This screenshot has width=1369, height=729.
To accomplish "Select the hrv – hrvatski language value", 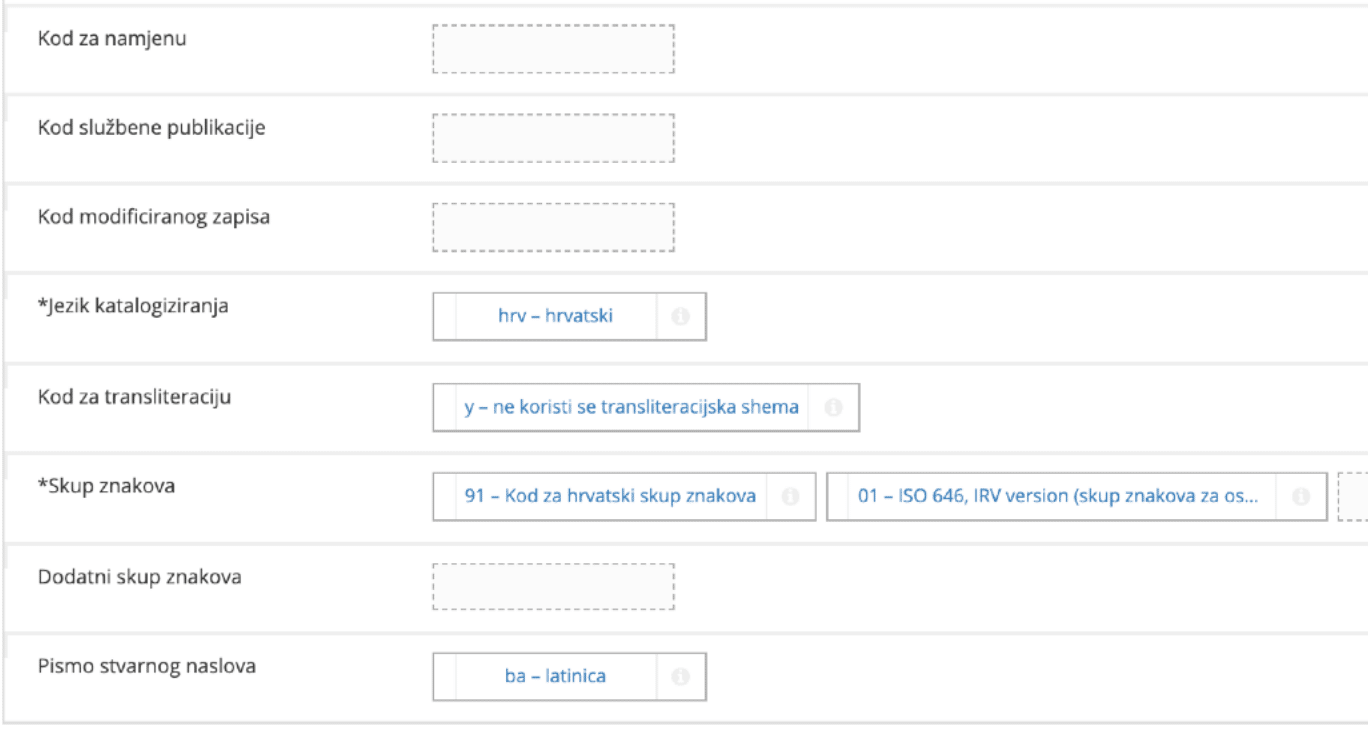I will pyautogui.click(x=555, y=317).
